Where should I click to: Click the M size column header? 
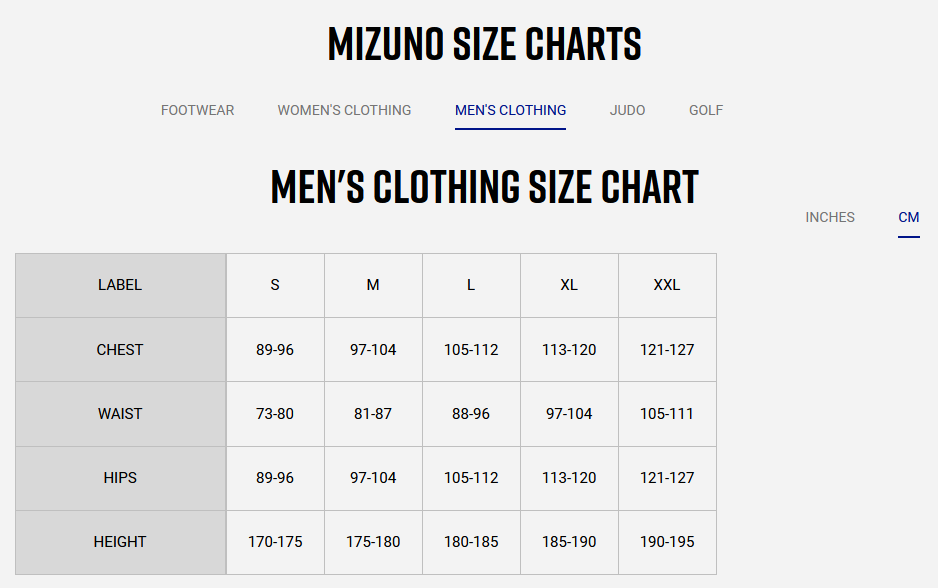373,285
